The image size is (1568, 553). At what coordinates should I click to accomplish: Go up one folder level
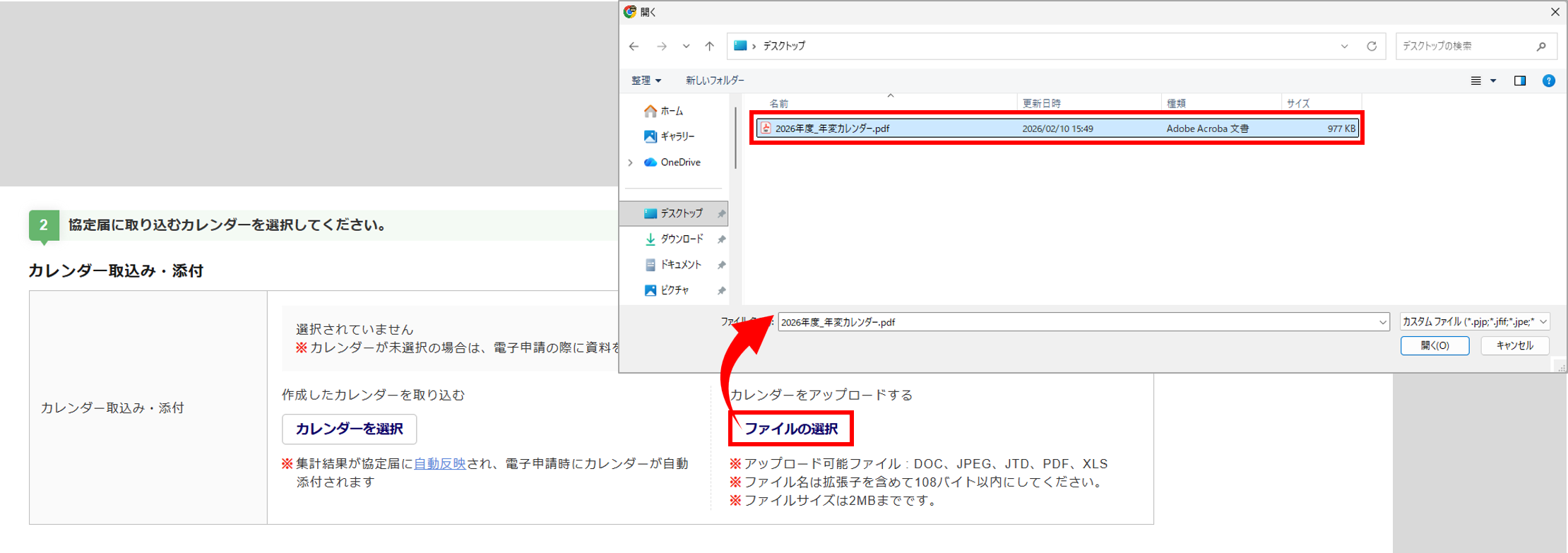pyautogui.click(x=709, y=47)
